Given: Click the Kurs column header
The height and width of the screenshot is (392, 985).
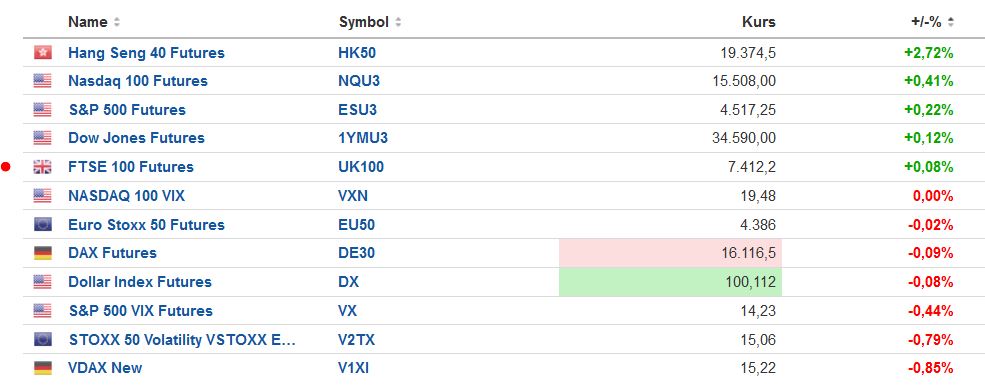Looking at the screenshot, I should pos(759,22).
